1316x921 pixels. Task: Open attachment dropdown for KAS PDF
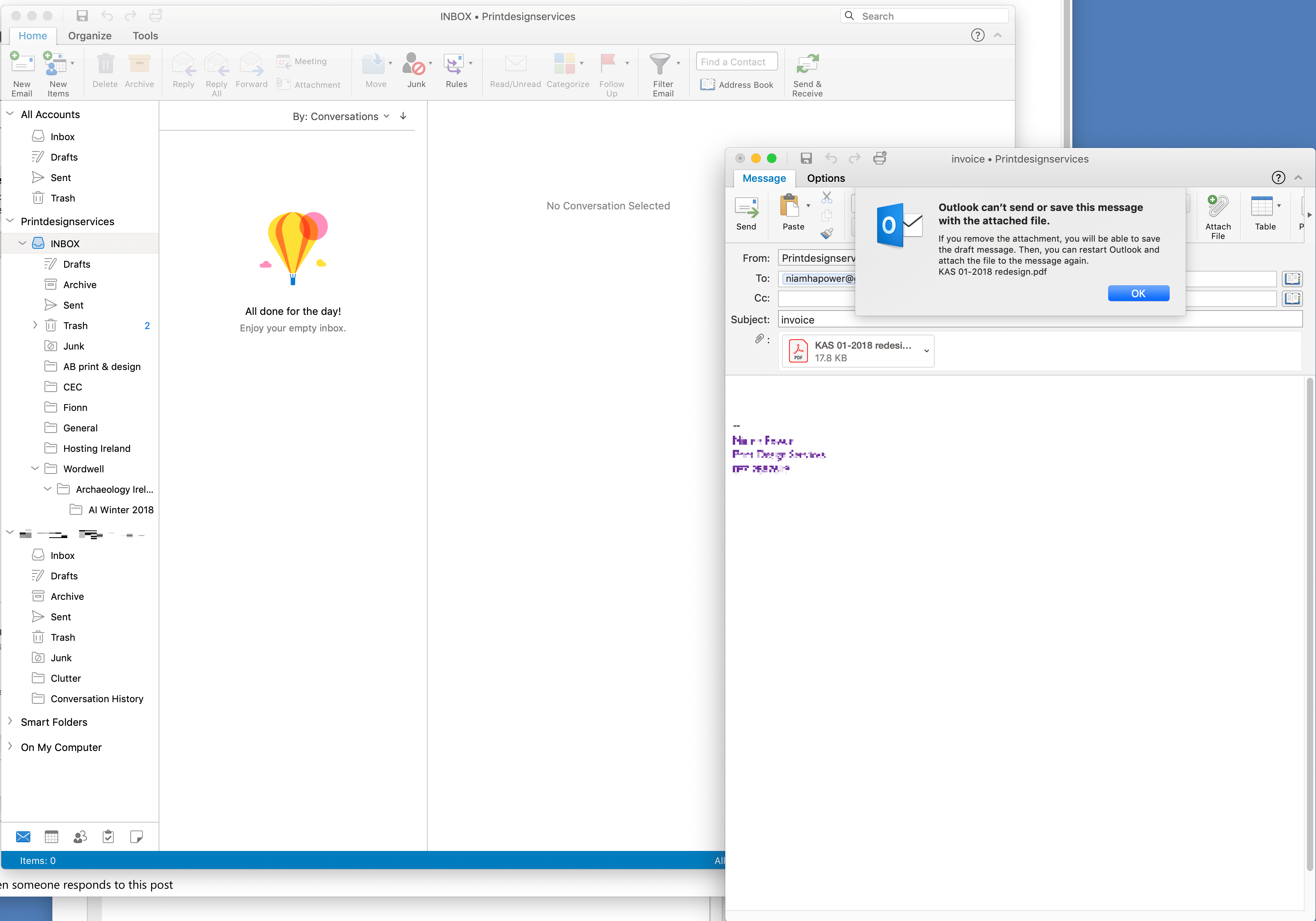(x=926, y=351)
